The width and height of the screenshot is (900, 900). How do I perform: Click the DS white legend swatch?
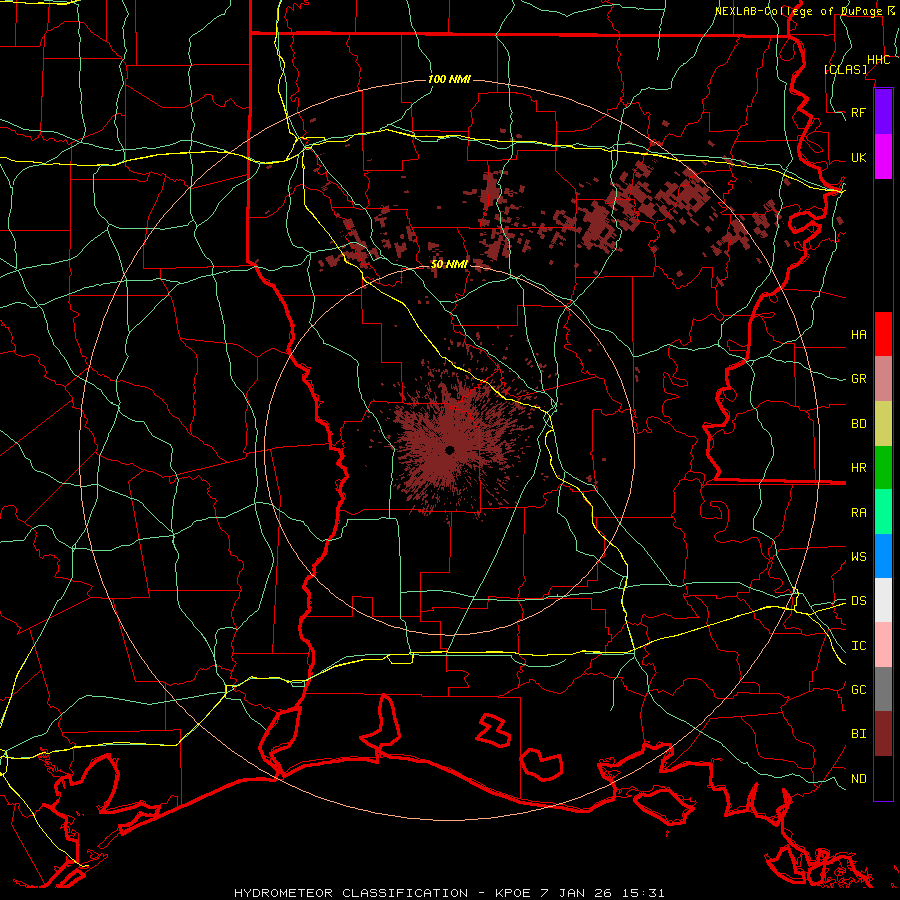click(x=883, y=600)
